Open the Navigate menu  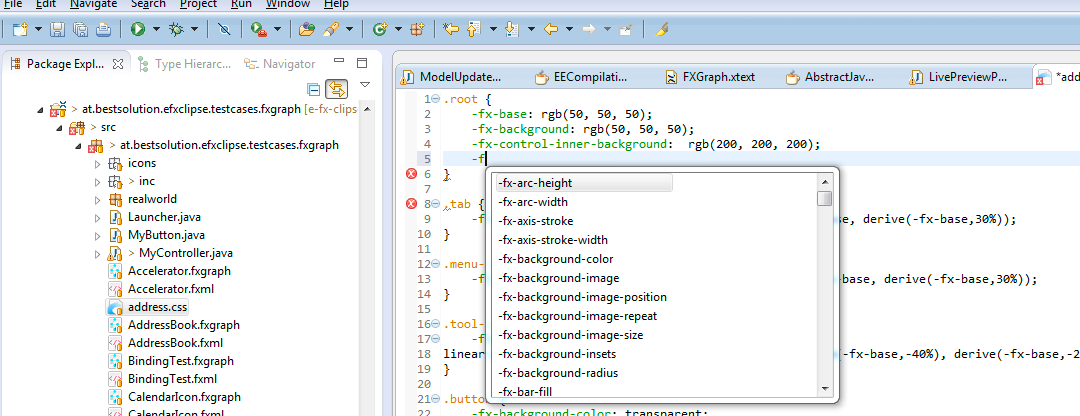(x=93, y=4)
